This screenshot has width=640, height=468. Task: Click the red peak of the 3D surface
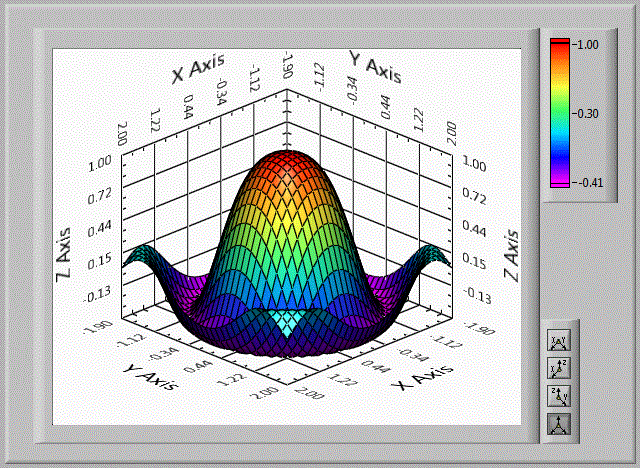click(x=287, y=167)
